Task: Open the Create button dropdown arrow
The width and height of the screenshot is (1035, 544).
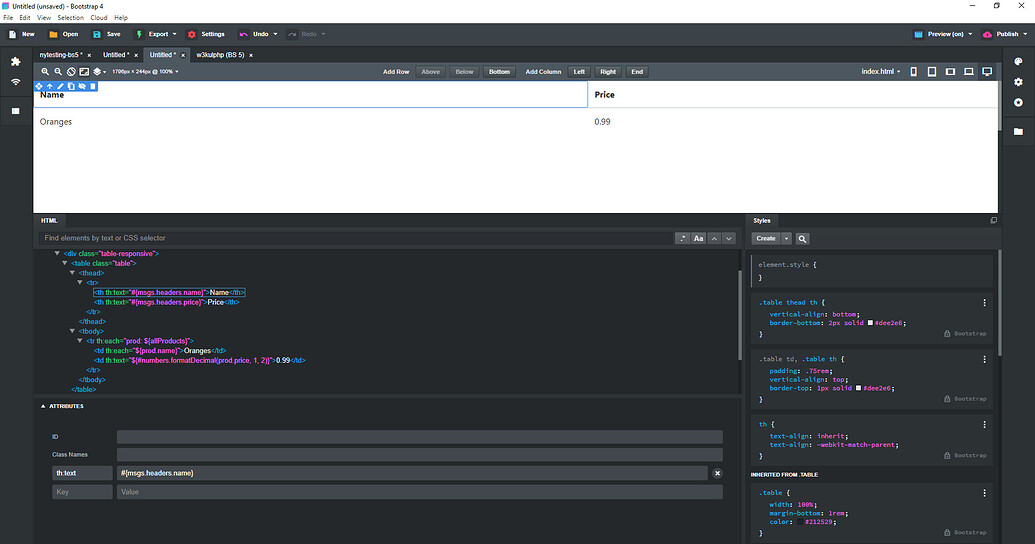Action: pos(786,239)
